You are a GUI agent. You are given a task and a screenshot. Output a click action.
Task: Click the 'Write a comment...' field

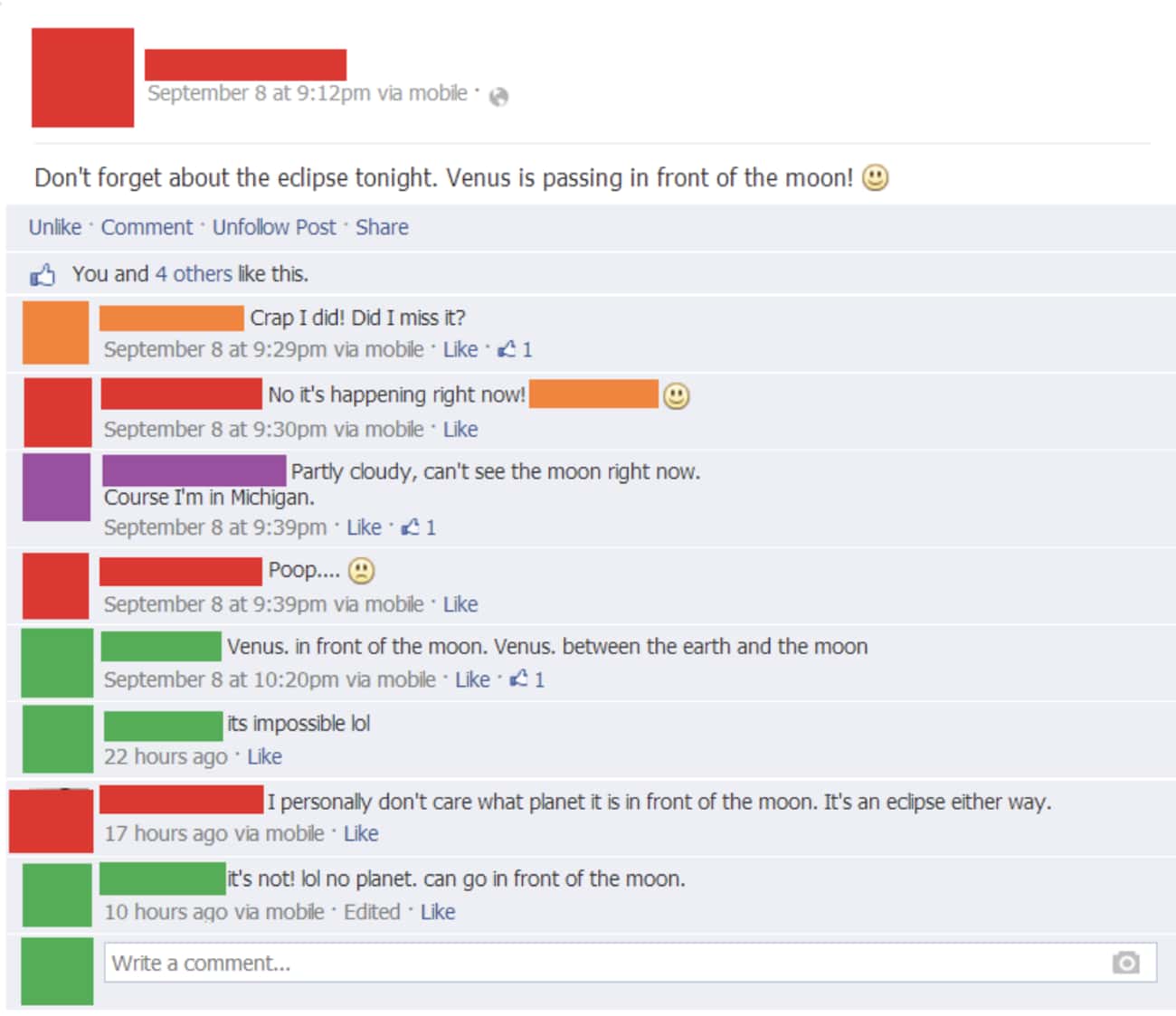coord(631,963)
